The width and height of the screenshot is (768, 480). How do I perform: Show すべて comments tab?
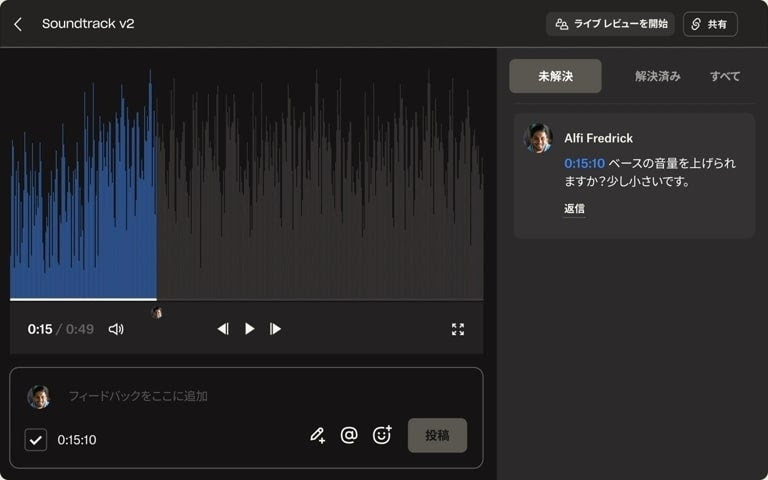724,76
